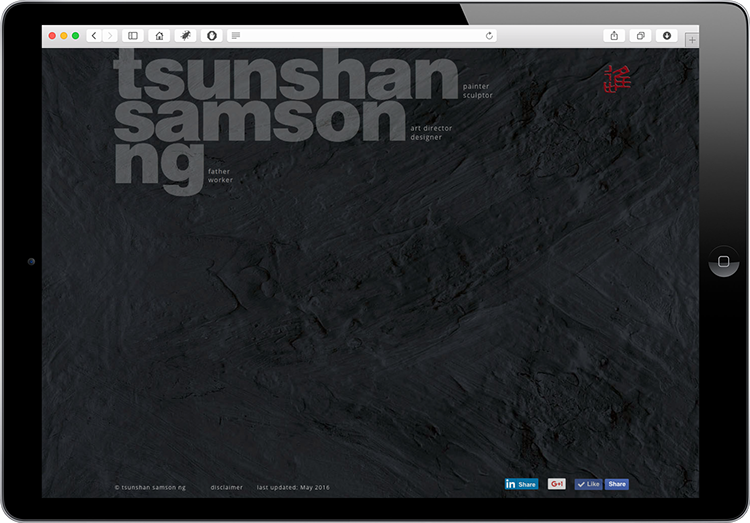Click the Google+ G+1 button
Viewport: 750px width, 523px height.
point(557,484)
